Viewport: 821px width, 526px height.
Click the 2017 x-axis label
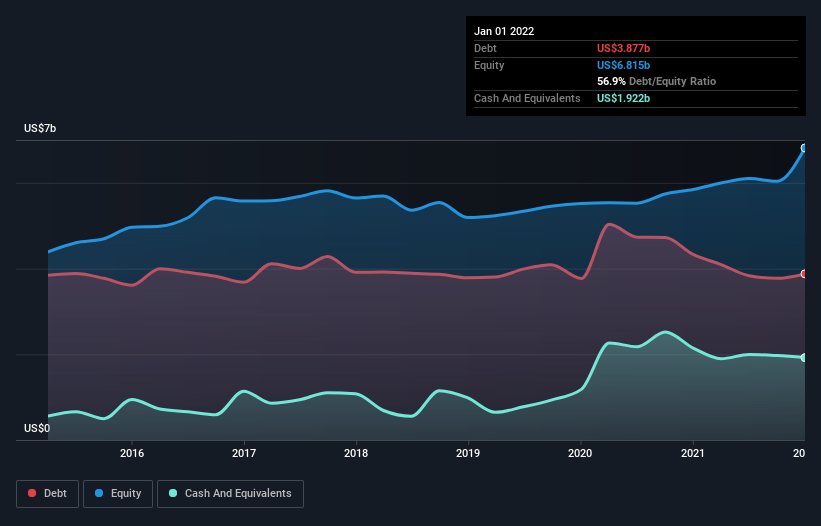pyautogui.click(x=244, y=453)
